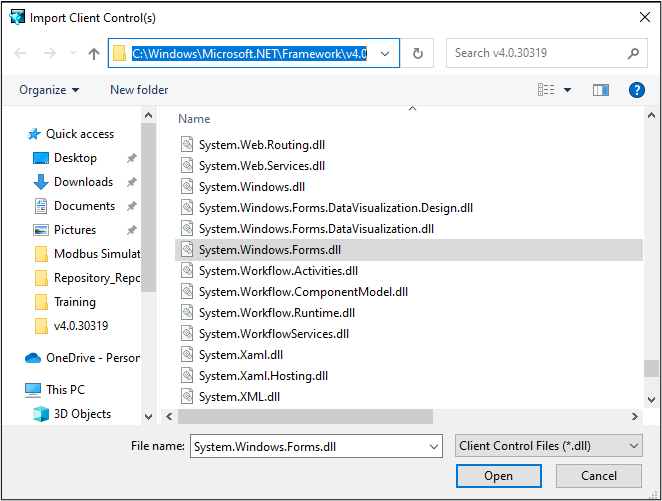
Task: Select This PC in the sidebar
Action: point(55,390)
